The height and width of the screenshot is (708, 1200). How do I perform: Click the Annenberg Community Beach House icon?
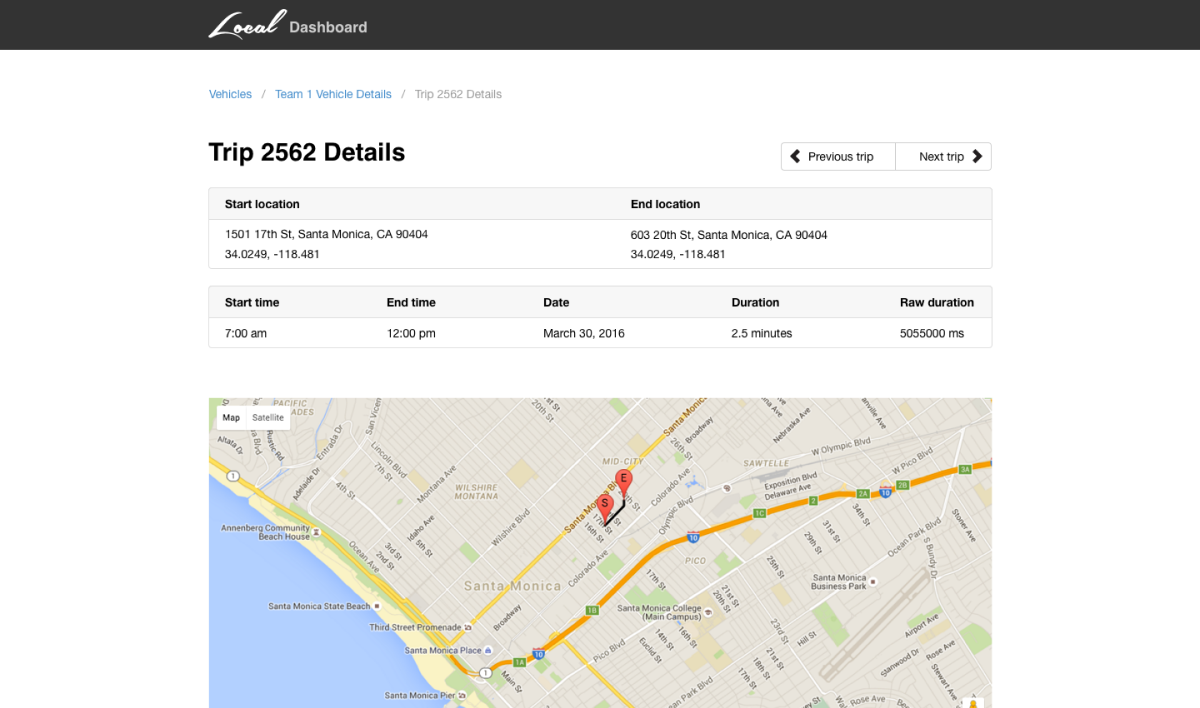click(x=317, y=532)
